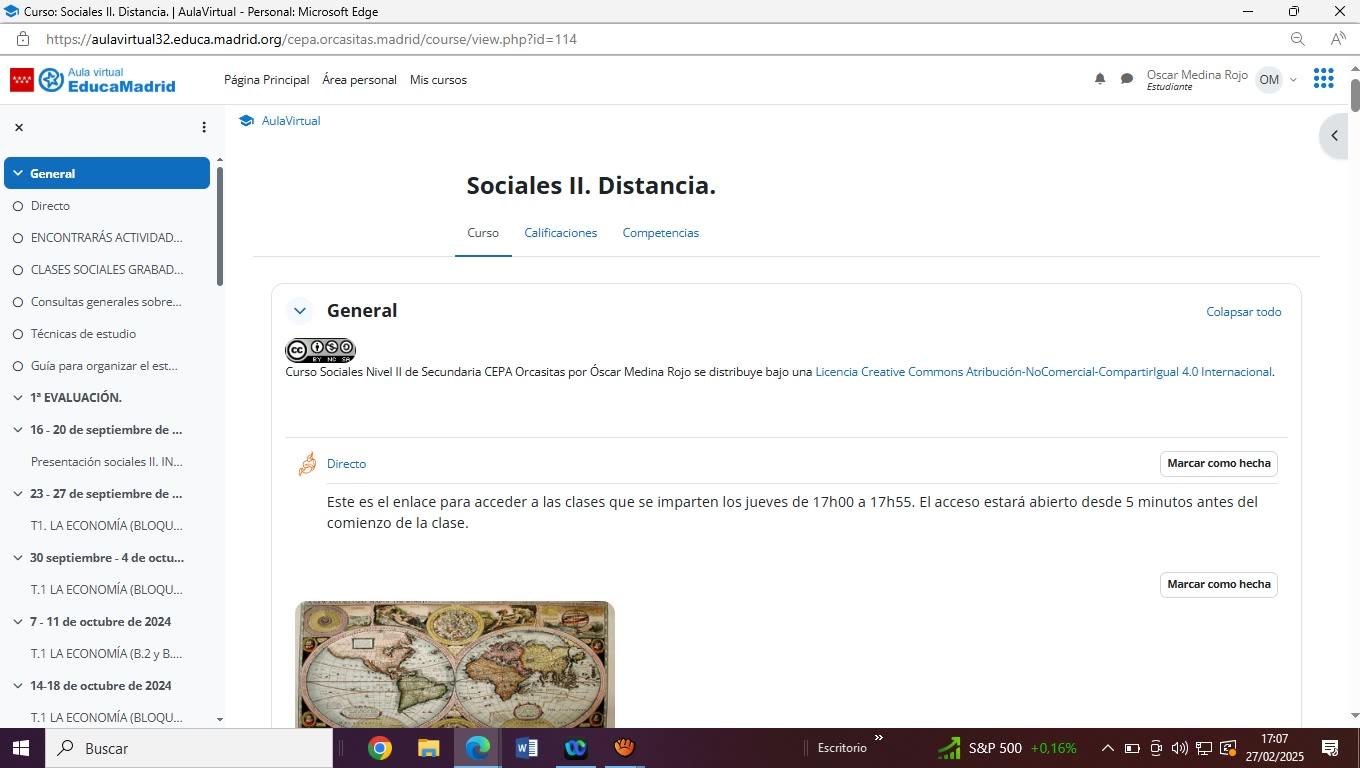Open the Windows Start menu
The width and height of the screenshot is (1360, 768).
point(22,748)
